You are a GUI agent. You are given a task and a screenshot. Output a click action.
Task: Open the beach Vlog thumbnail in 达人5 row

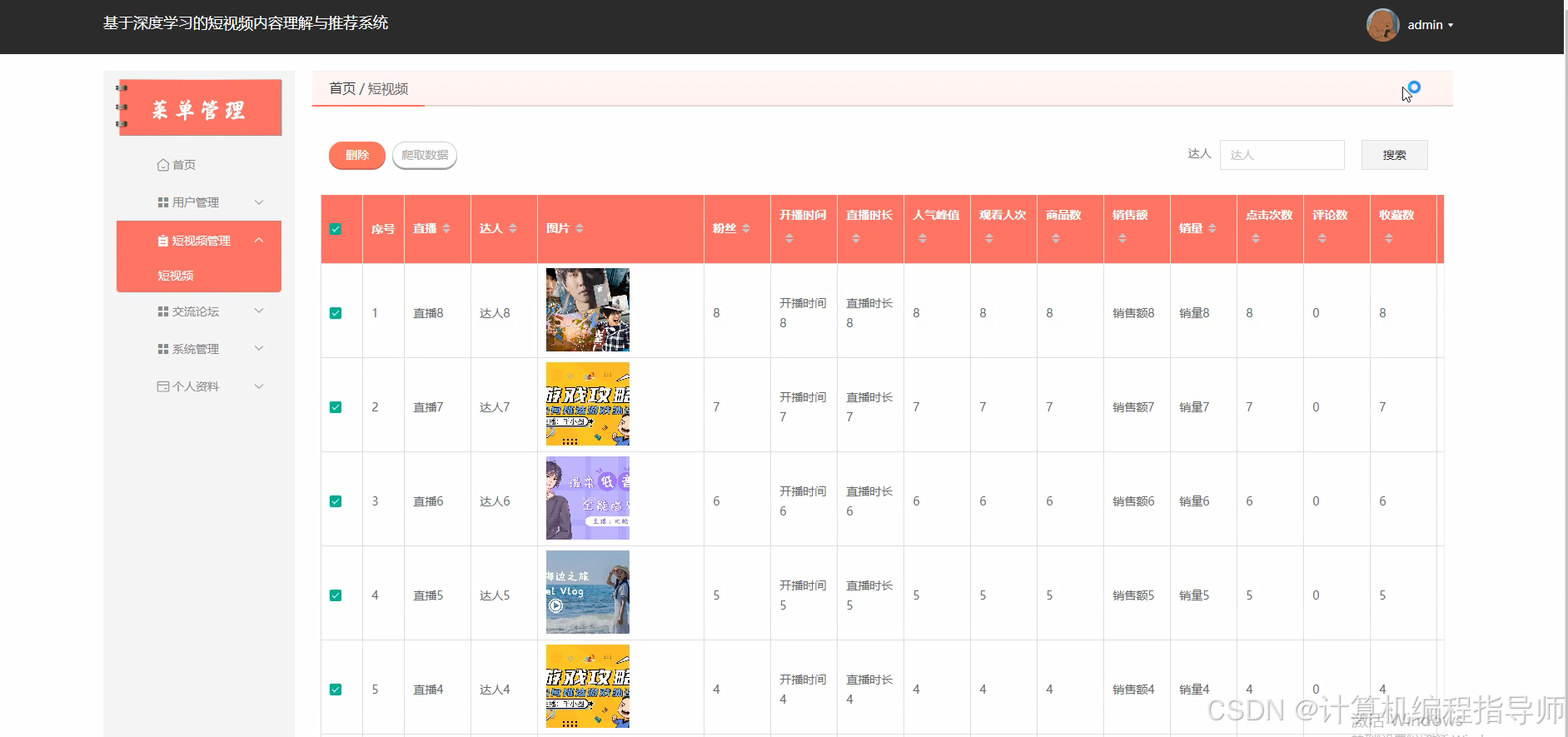click(588, 592)
